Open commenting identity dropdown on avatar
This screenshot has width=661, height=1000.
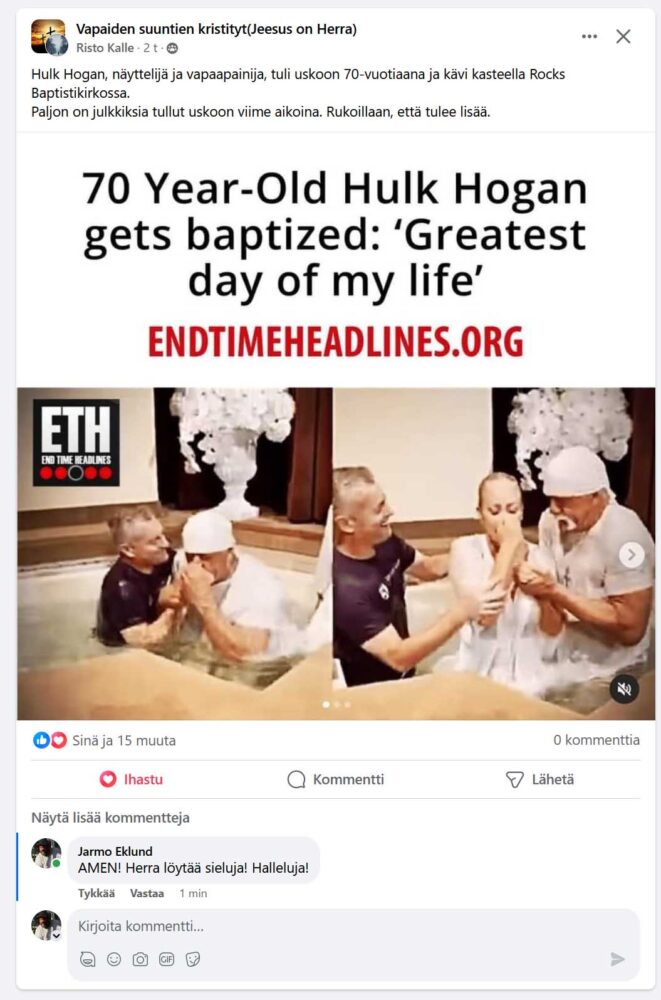tap(56, 935)
